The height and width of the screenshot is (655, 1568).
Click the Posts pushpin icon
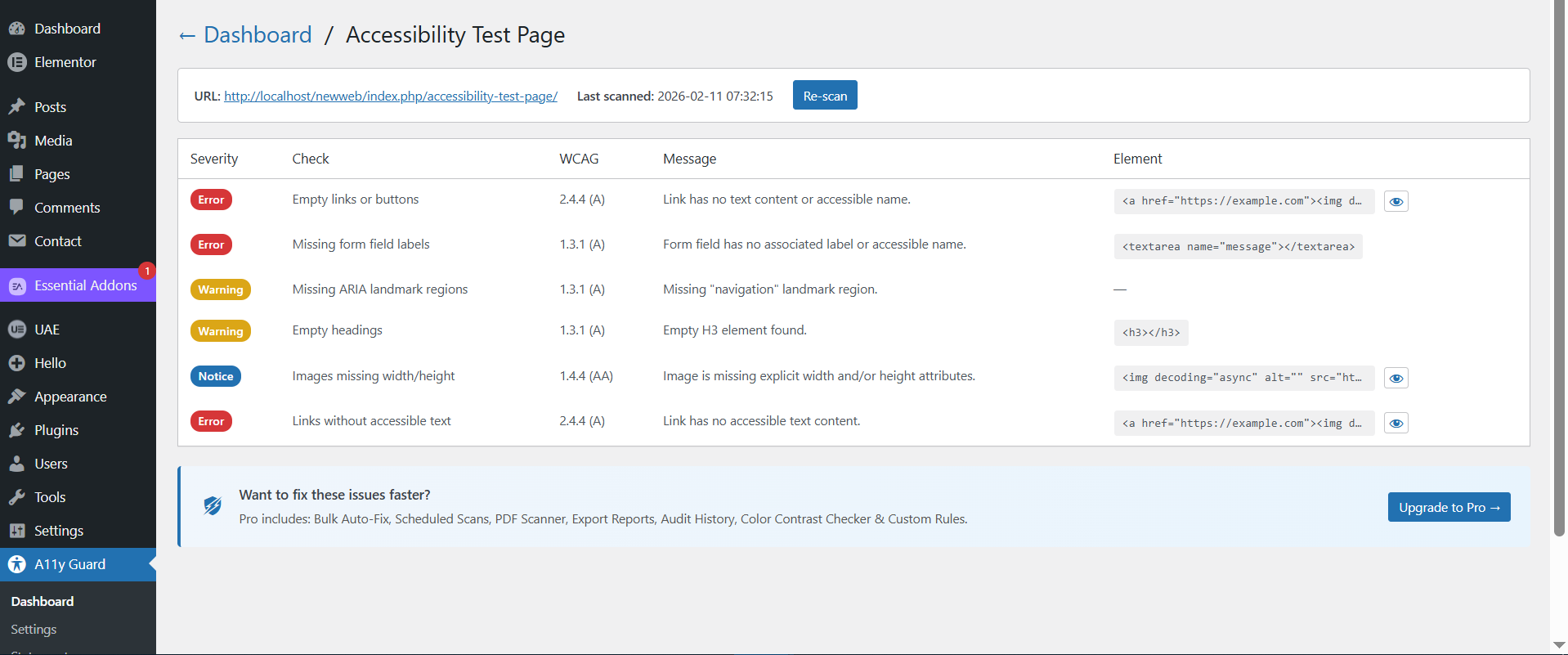[16, 107]
